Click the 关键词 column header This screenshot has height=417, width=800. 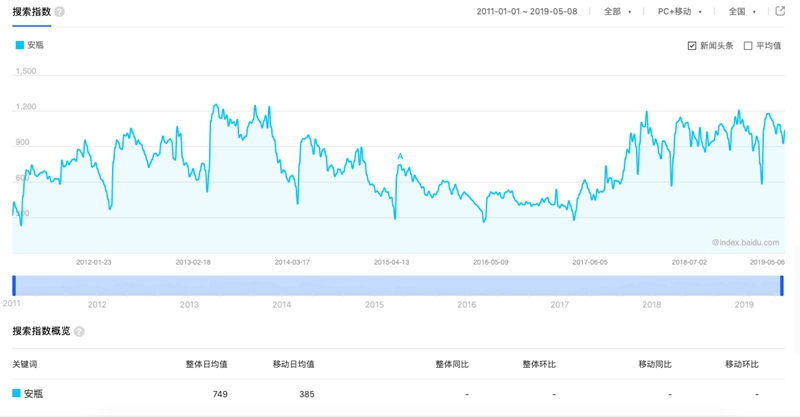(x=25, y=364)
